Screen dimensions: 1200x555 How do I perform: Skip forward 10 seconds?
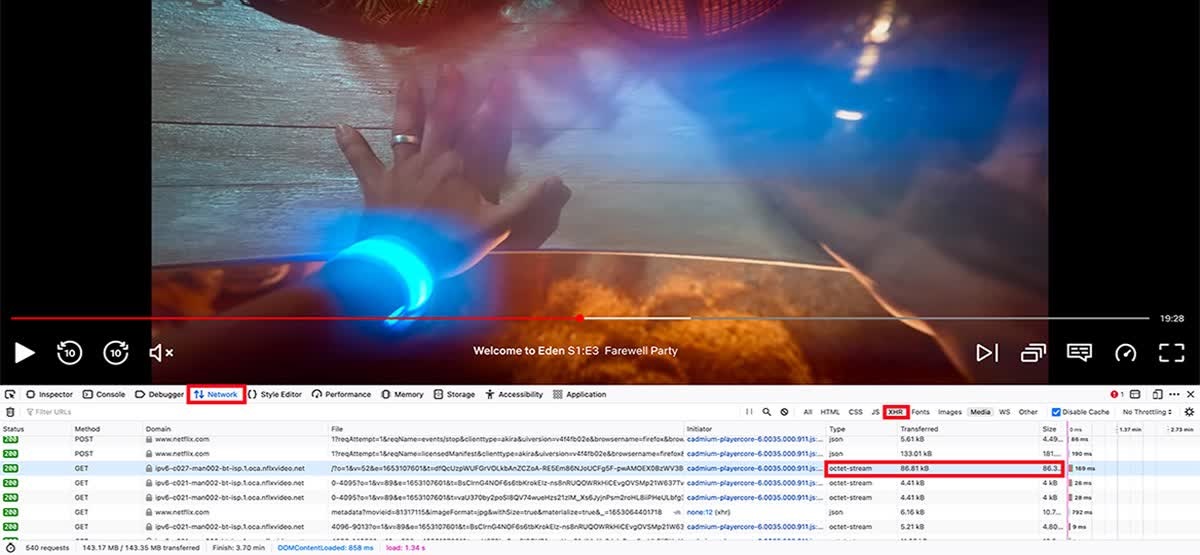click(x=116, y=352)
